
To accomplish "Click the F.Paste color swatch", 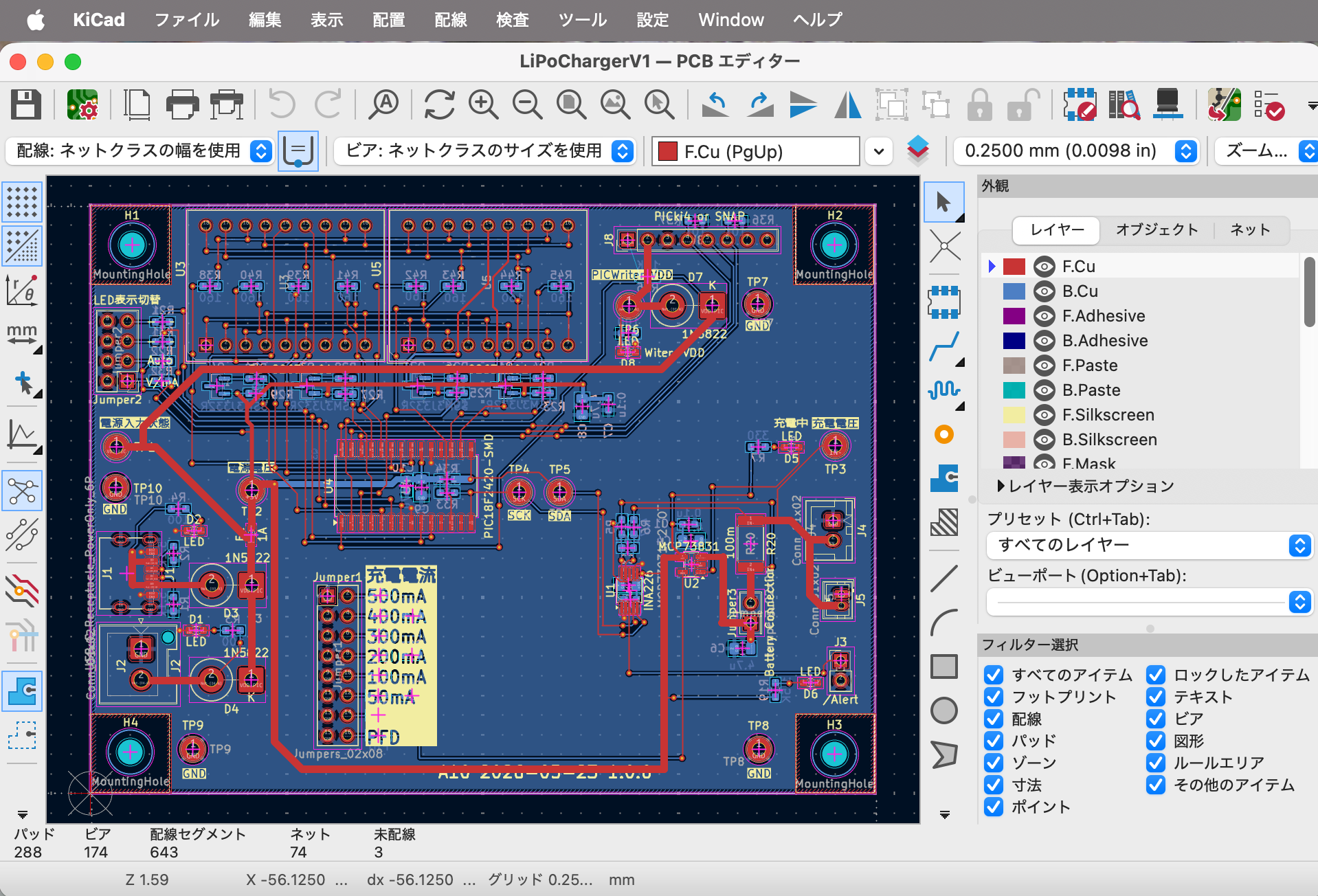I will pyautogui.click(x=1014, y=366).
